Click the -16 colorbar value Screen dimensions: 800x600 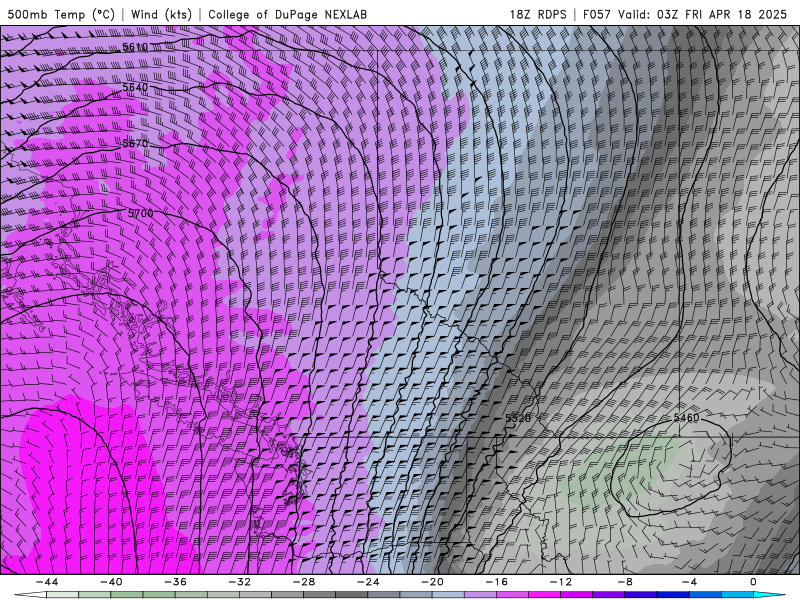(x=497, y=582)
